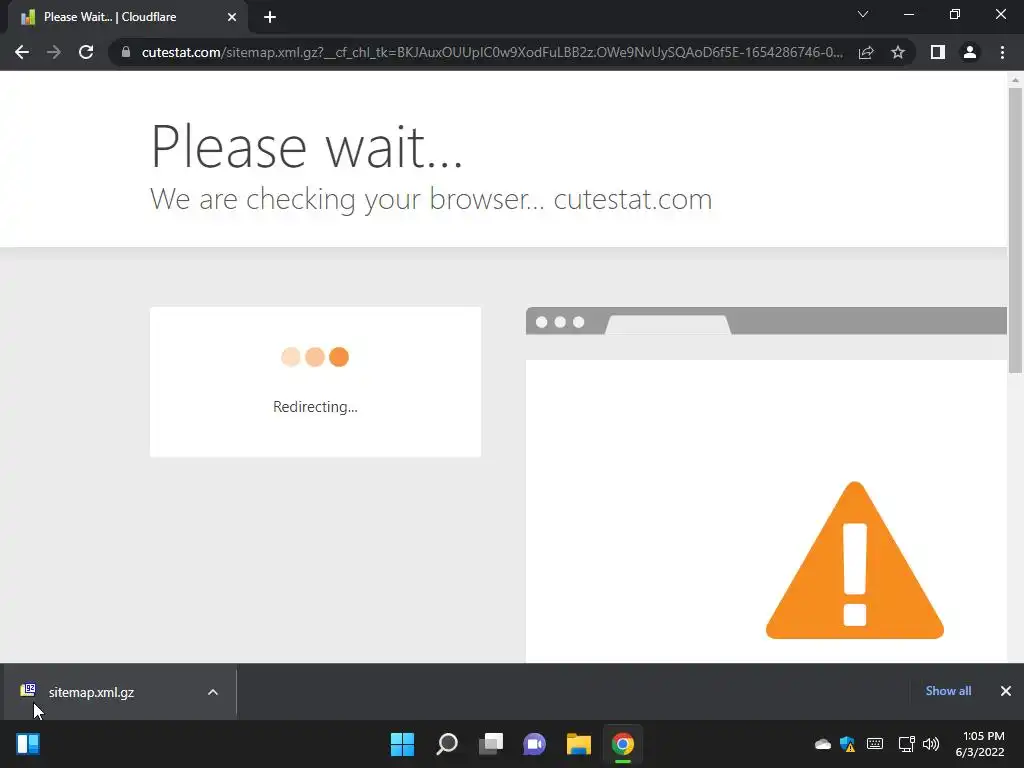Open downloaded sitemap.xml.gz file
Image resolution: width=1024 pixels, height=768 pixels.
pos(91,692)
